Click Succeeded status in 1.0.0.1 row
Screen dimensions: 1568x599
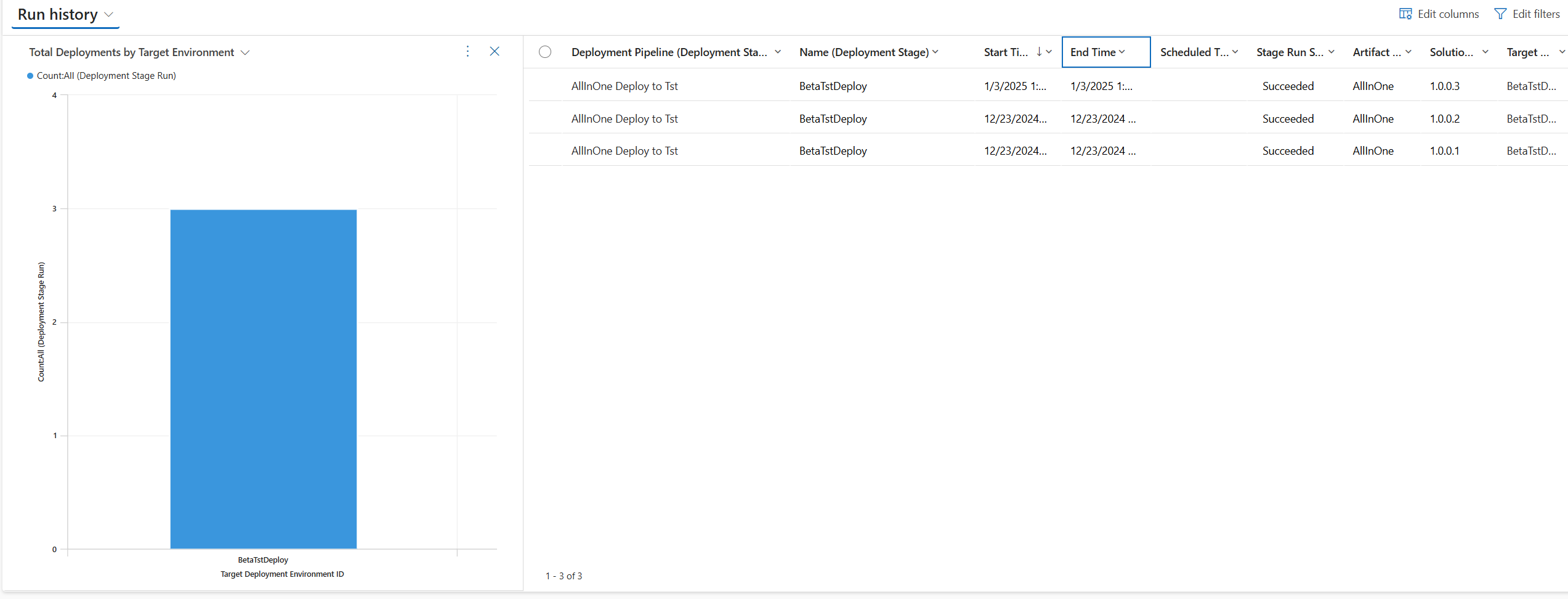(x=1288, y=151)
